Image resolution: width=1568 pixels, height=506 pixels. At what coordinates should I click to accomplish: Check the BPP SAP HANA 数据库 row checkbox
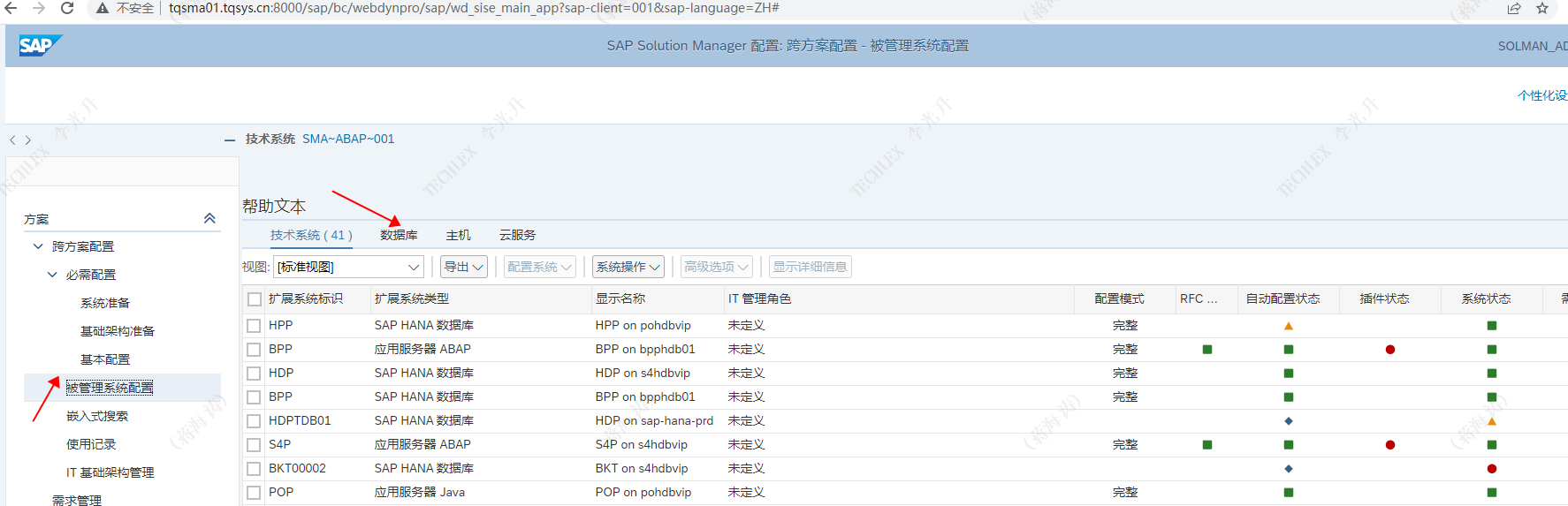tap(254, 397)
